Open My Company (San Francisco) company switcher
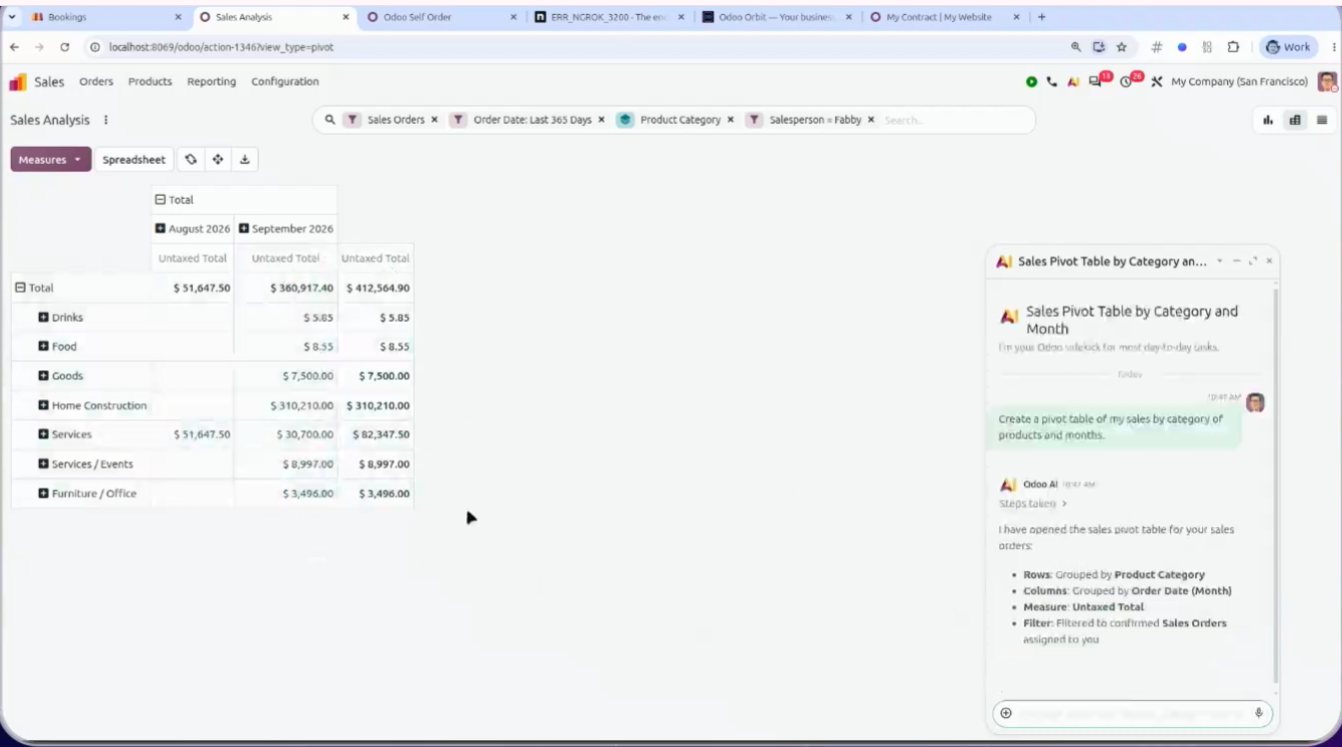The width and height of the screenshot is (1342, 747). pos(1239,82)
